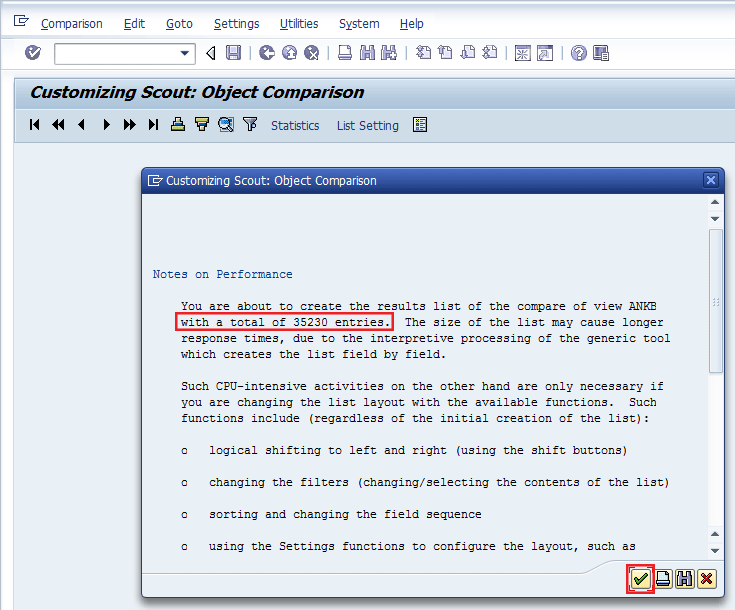Collapse command field with the left triangle

point(210,53)
